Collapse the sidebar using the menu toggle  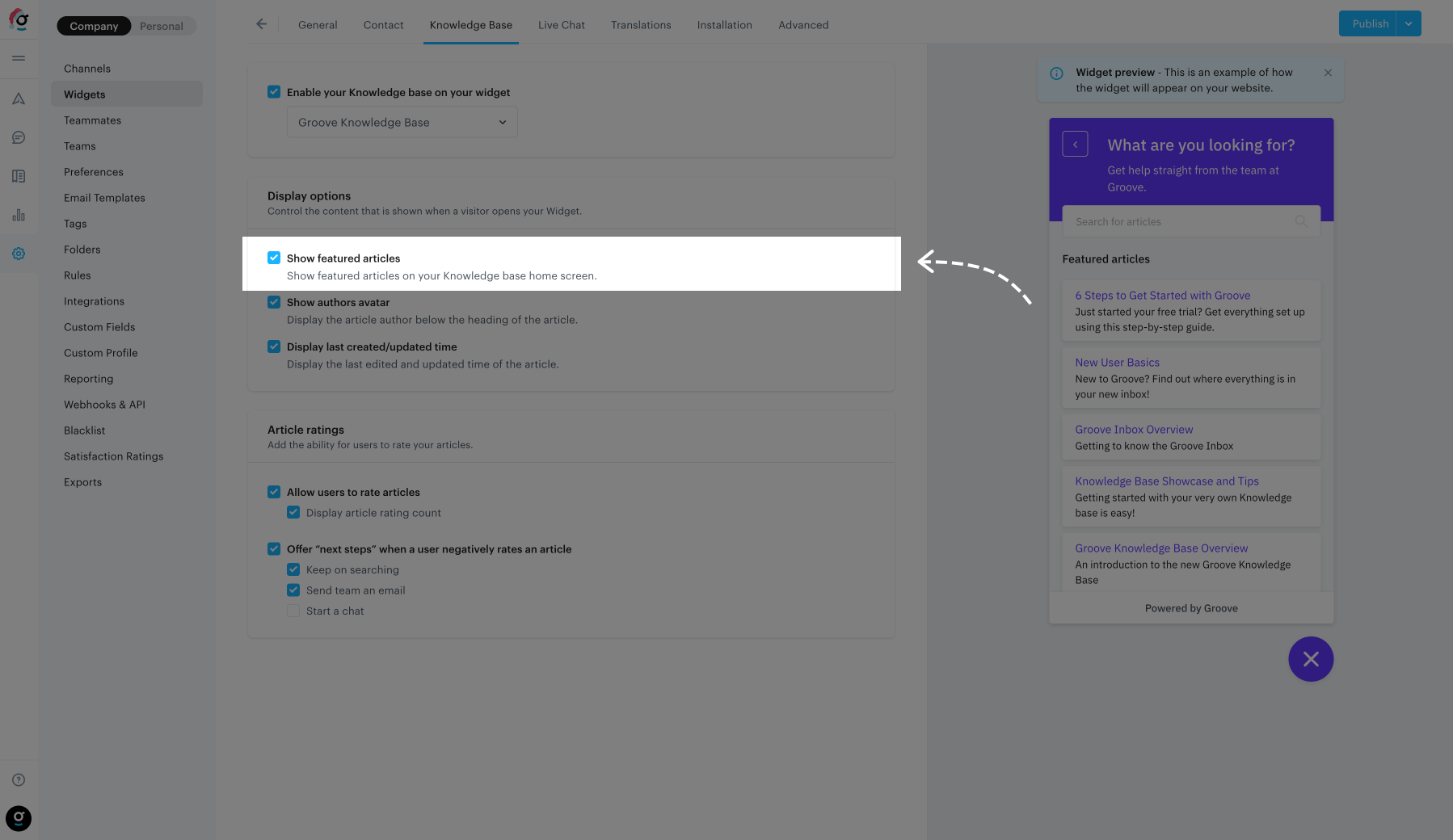click(19, 58)
